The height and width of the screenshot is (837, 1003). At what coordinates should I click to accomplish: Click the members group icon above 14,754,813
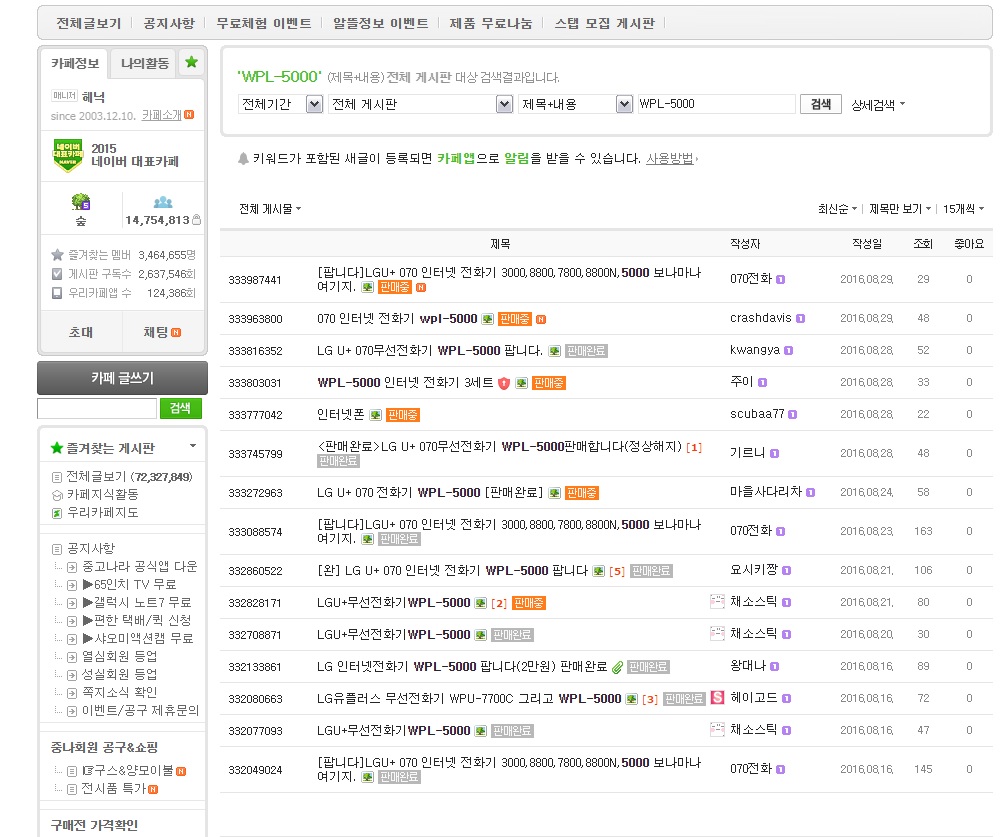pos(163,202)
